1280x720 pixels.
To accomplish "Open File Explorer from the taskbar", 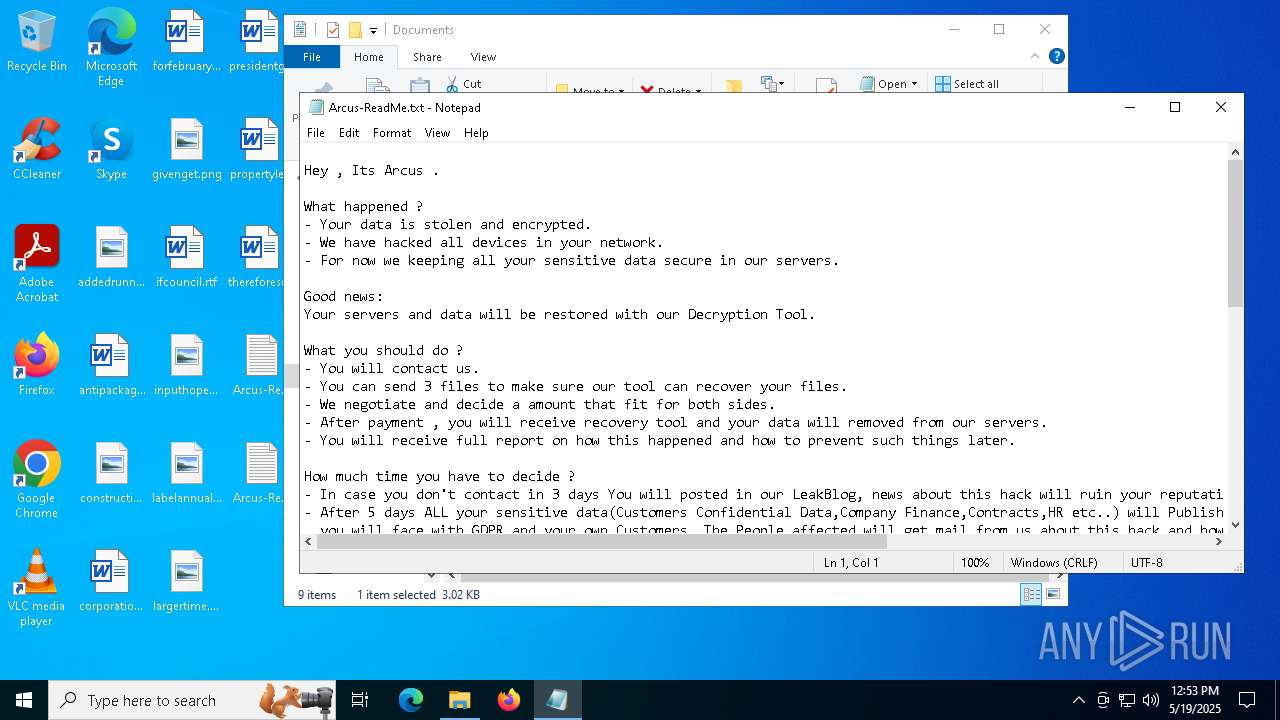I will point(460,700).
